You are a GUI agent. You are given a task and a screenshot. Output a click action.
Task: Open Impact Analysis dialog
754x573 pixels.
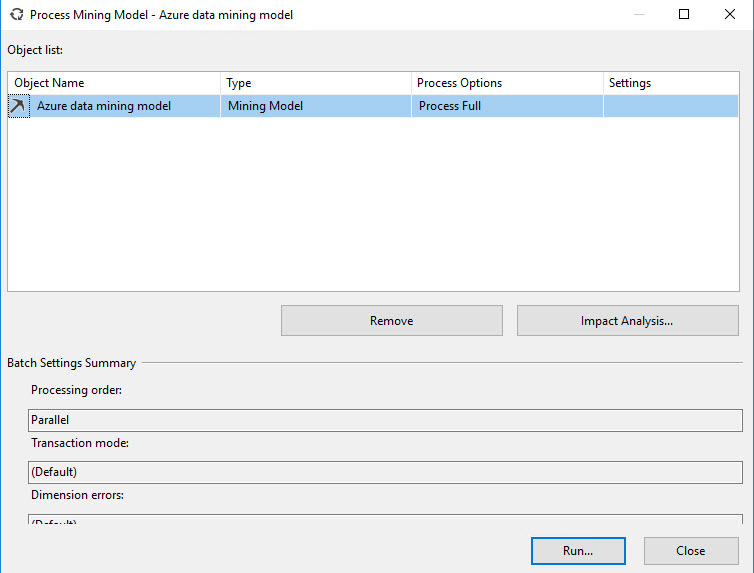(x=628, y=321)
